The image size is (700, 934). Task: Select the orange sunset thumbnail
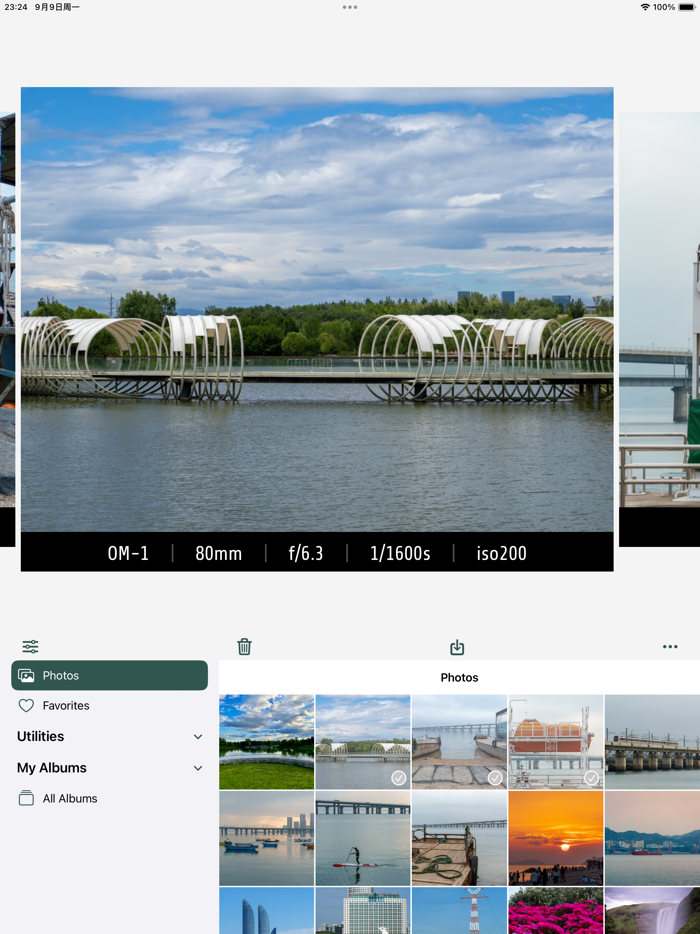tap(556, 839)
